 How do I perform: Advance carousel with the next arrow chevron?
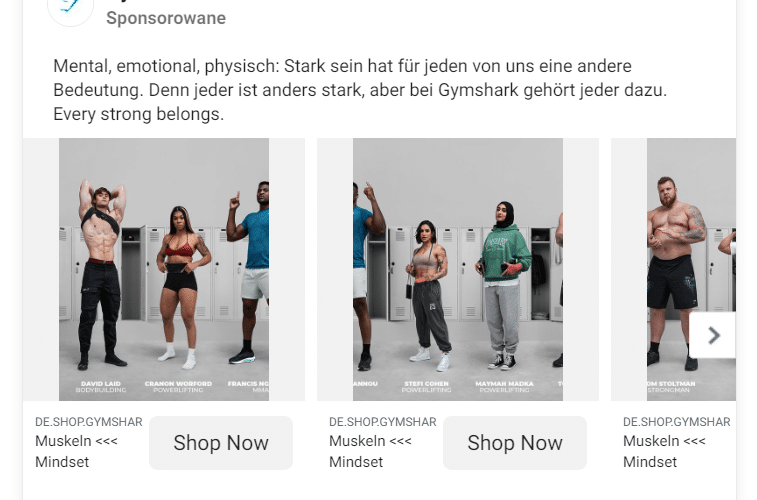tap(714, 335)
